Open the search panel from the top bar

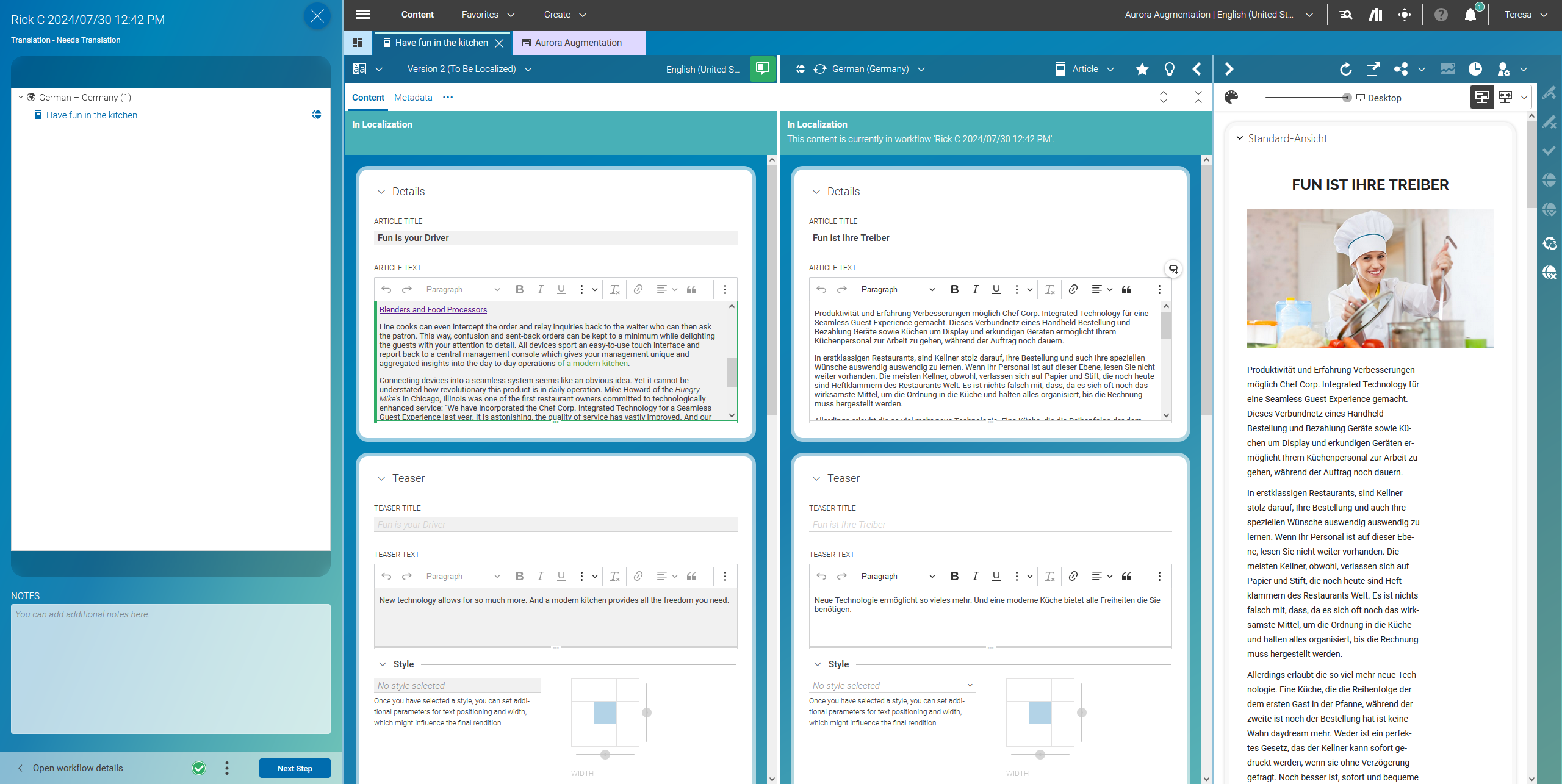click(1346, 14)
